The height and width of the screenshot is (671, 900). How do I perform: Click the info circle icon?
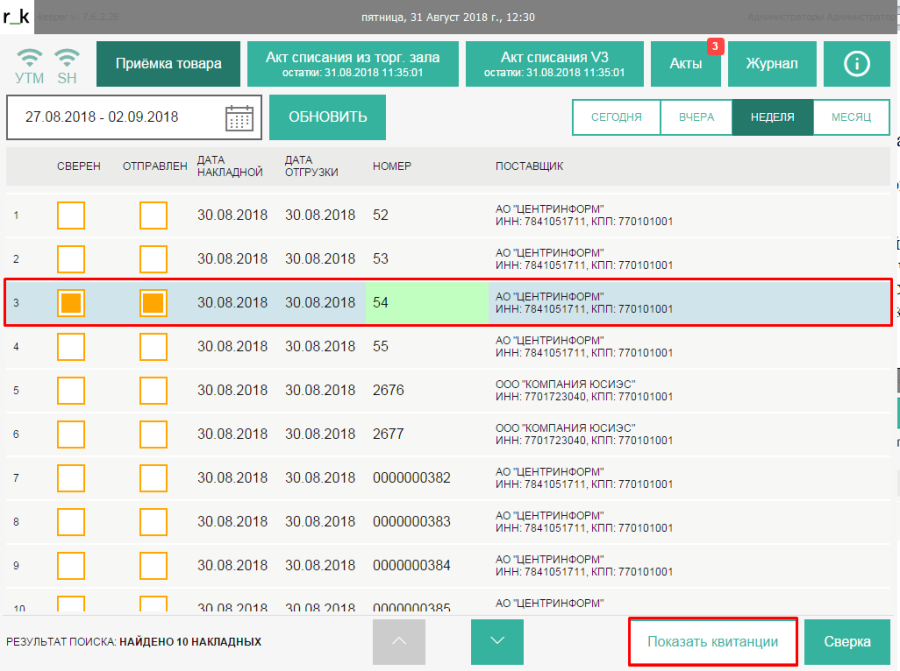tap(856, 64)
